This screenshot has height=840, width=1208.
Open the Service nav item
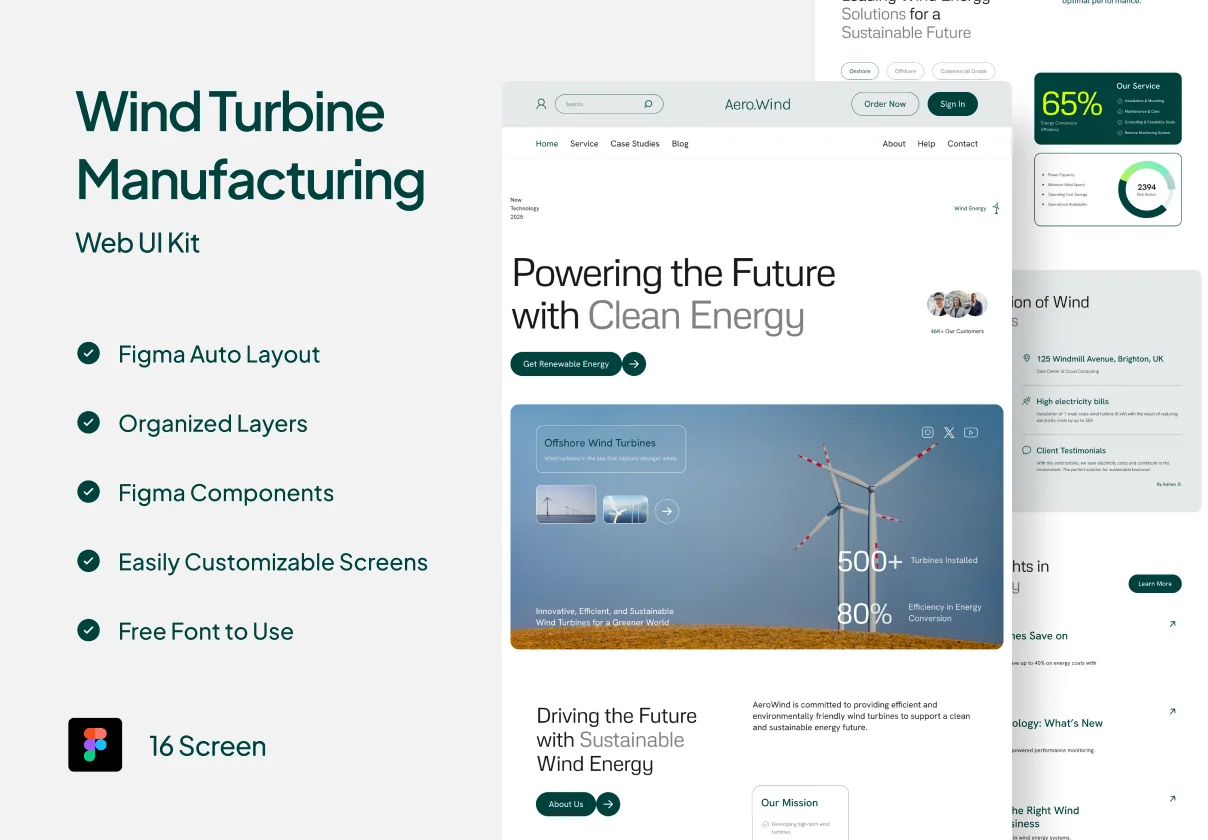point(584,144)
